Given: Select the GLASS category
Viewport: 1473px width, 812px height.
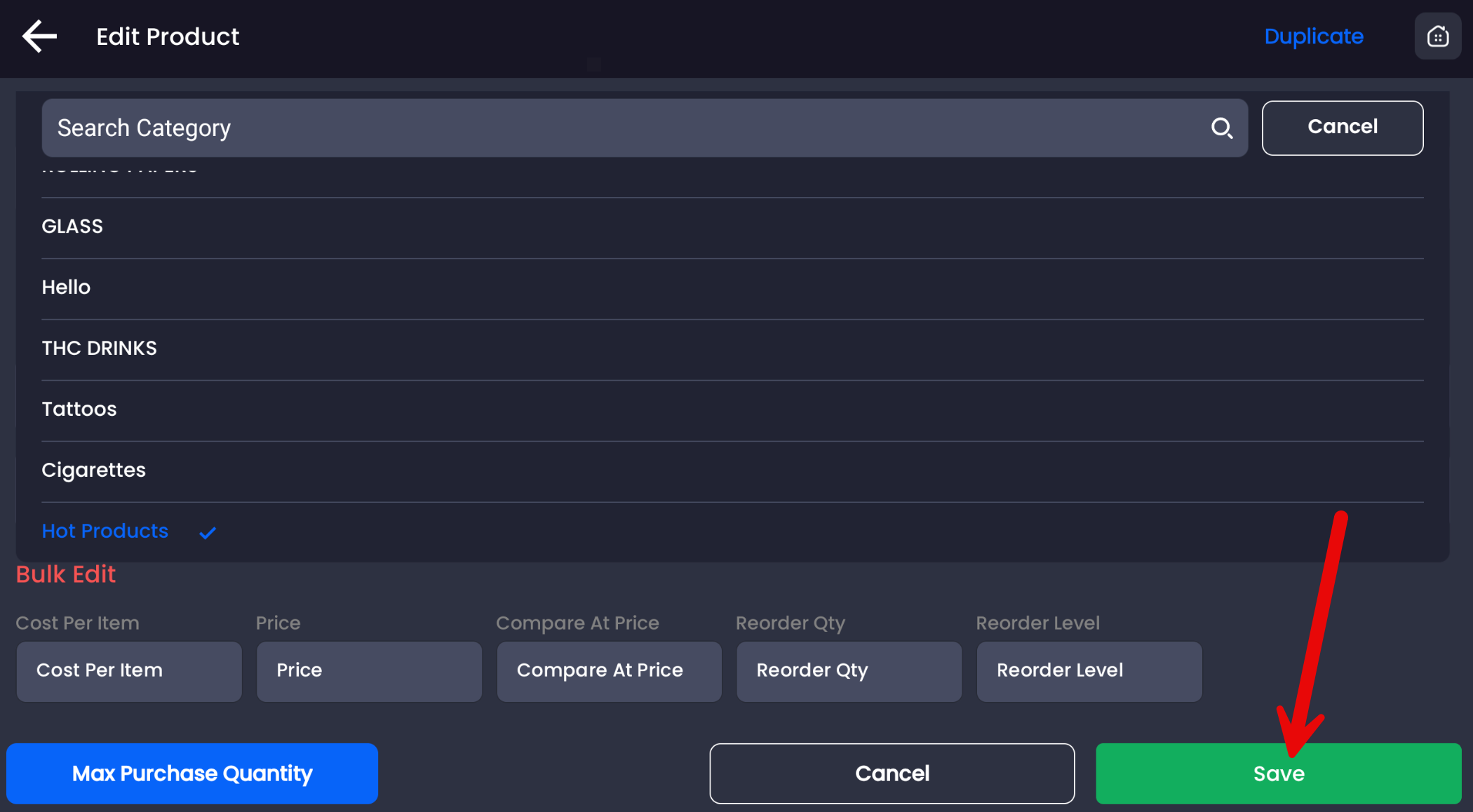Looking at the screenshot, I should point(72,226).
